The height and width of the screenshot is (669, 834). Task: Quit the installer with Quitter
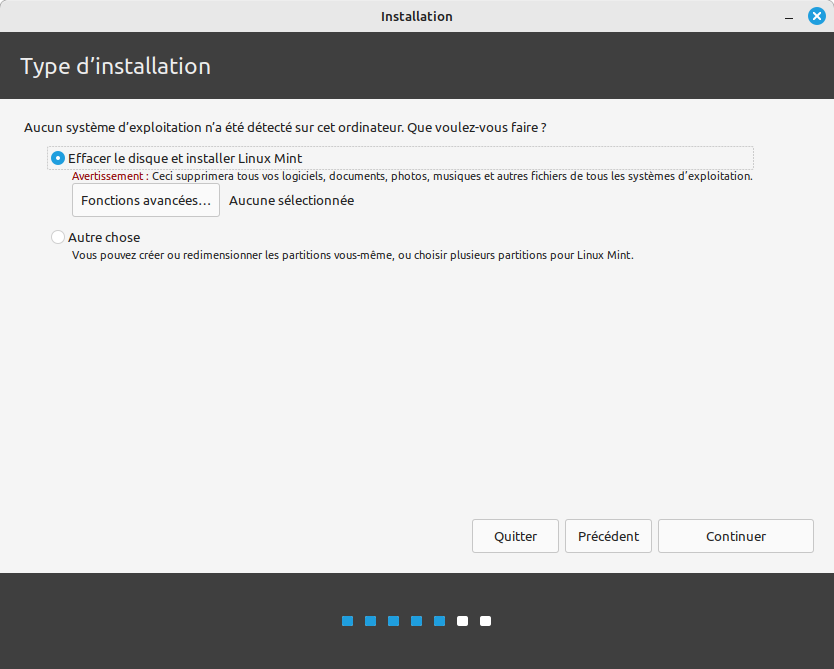[x=515, y=536]
